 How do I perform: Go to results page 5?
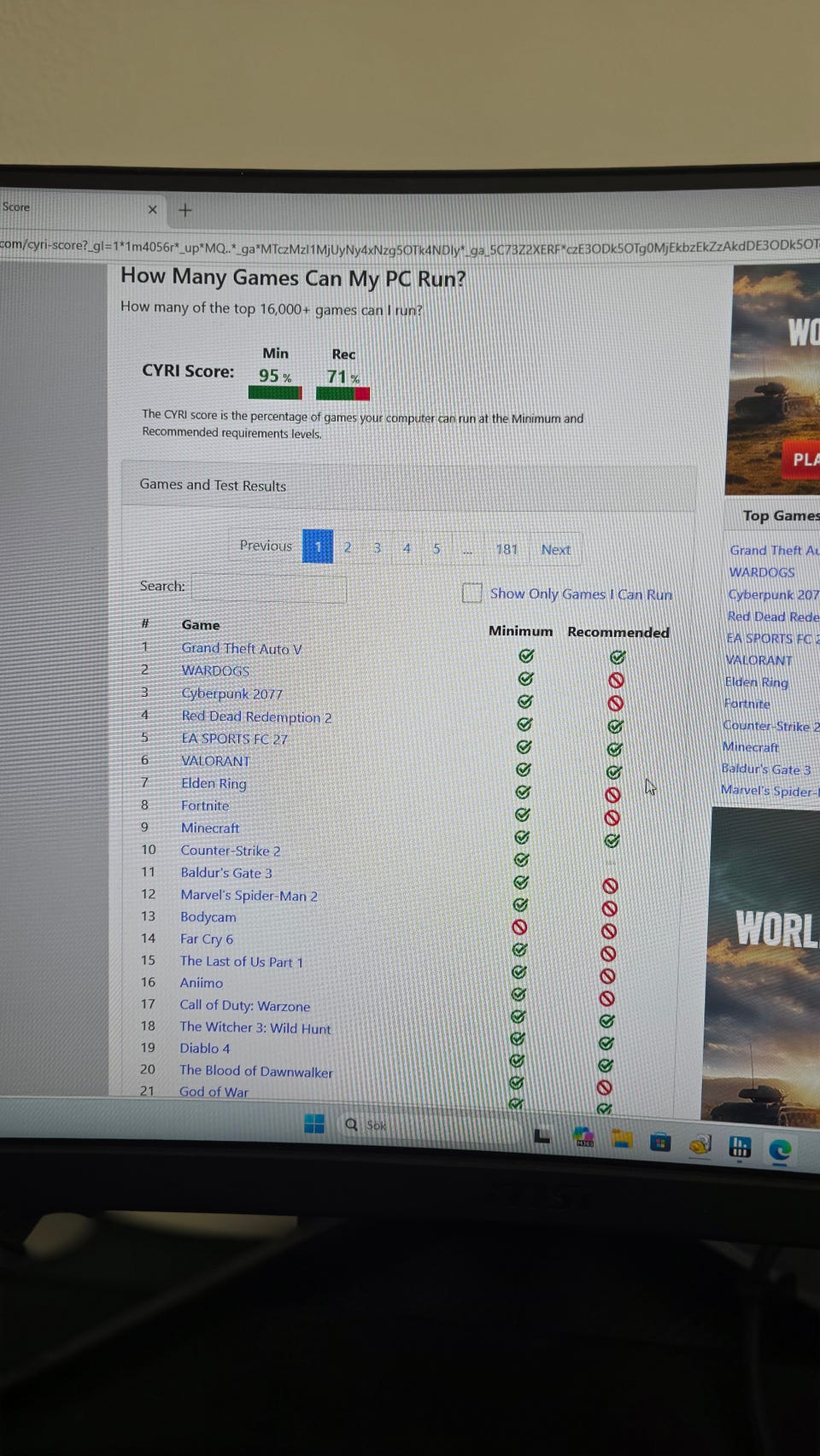pyautogui.click(x=436, y=548)
